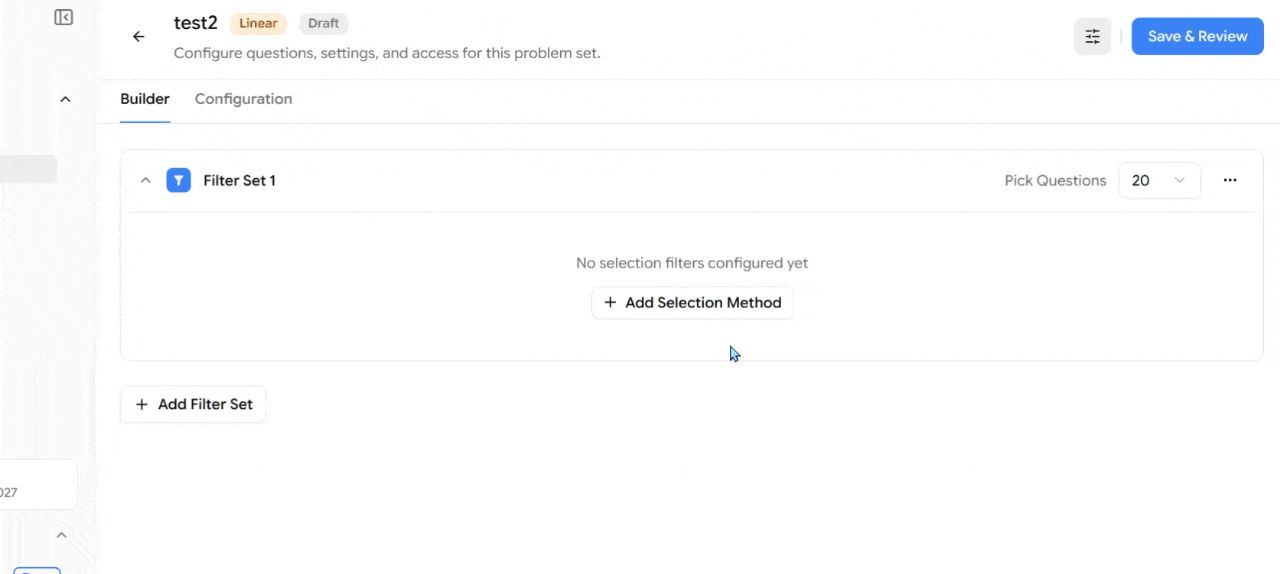Select the highlighted gray sidebar item
The height and width of the screenshot is (574, 1280).
pyautogui.click(x=28, y=169)
